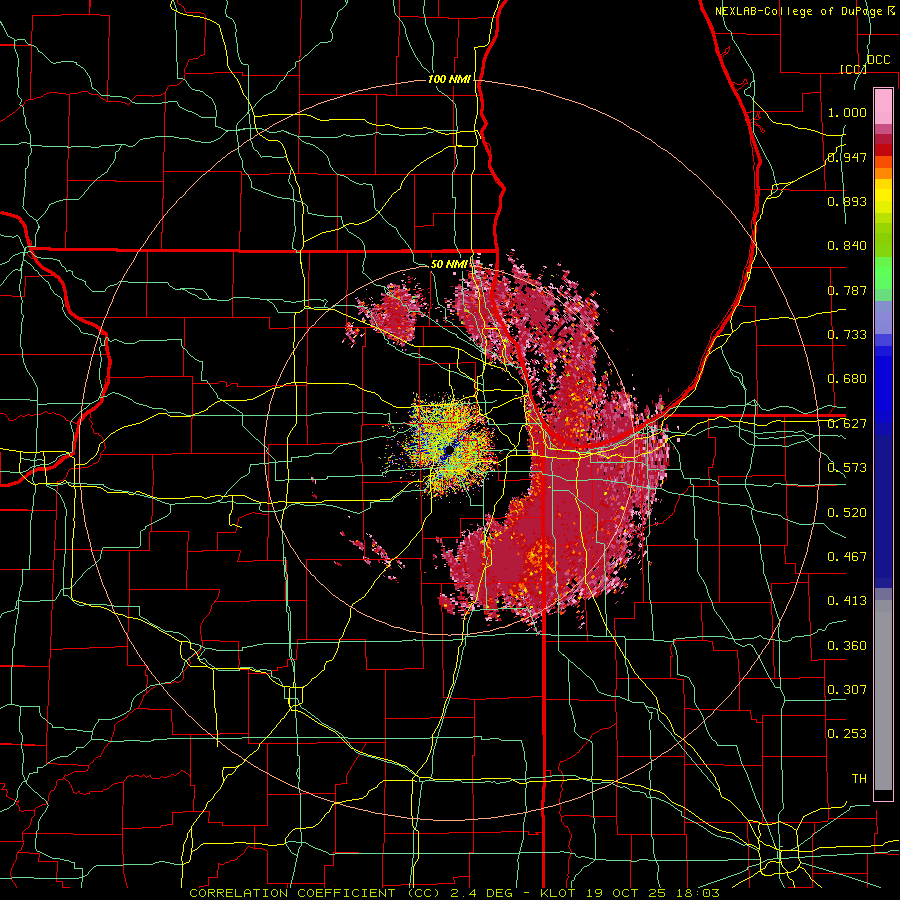
Task: Pick the bright green color bar segment
Action: pos(883,273)
